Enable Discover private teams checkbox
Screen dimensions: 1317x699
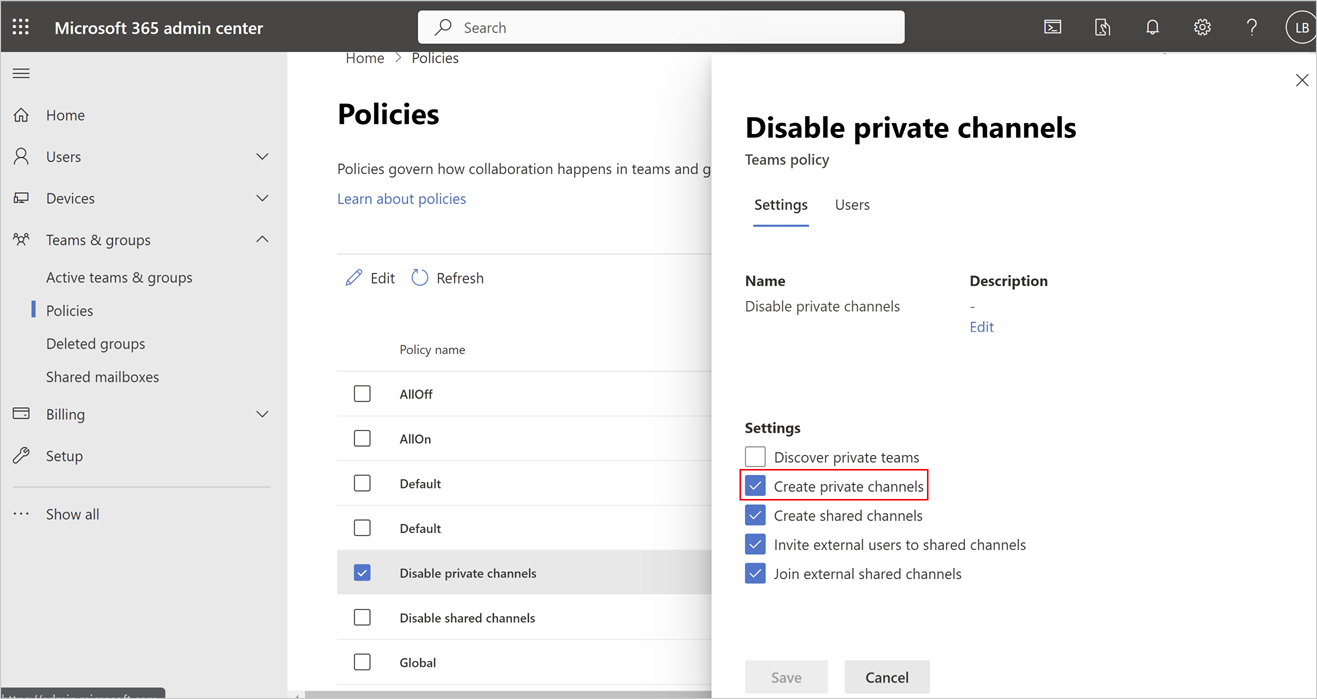click(x=755, y=457)
